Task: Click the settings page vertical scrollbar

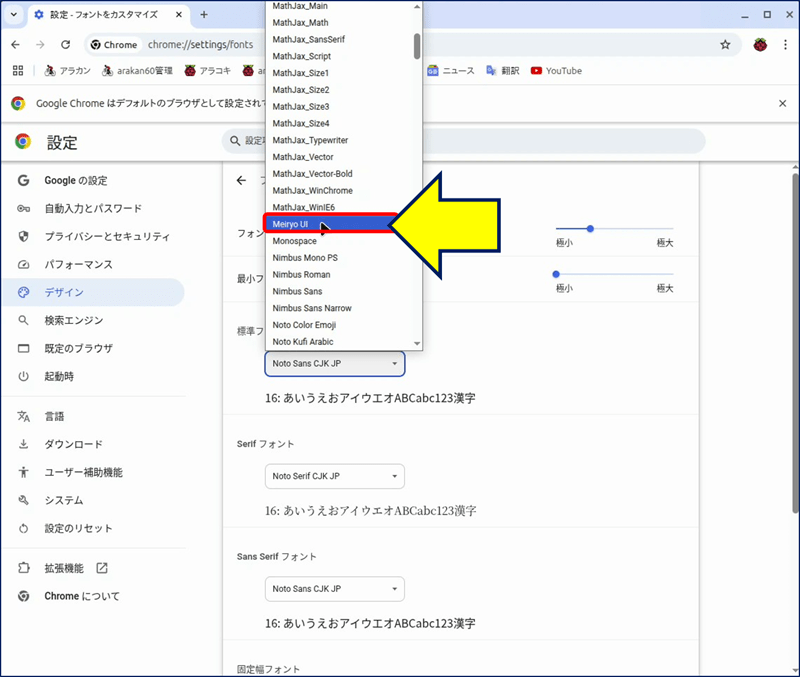Action: 795,343
